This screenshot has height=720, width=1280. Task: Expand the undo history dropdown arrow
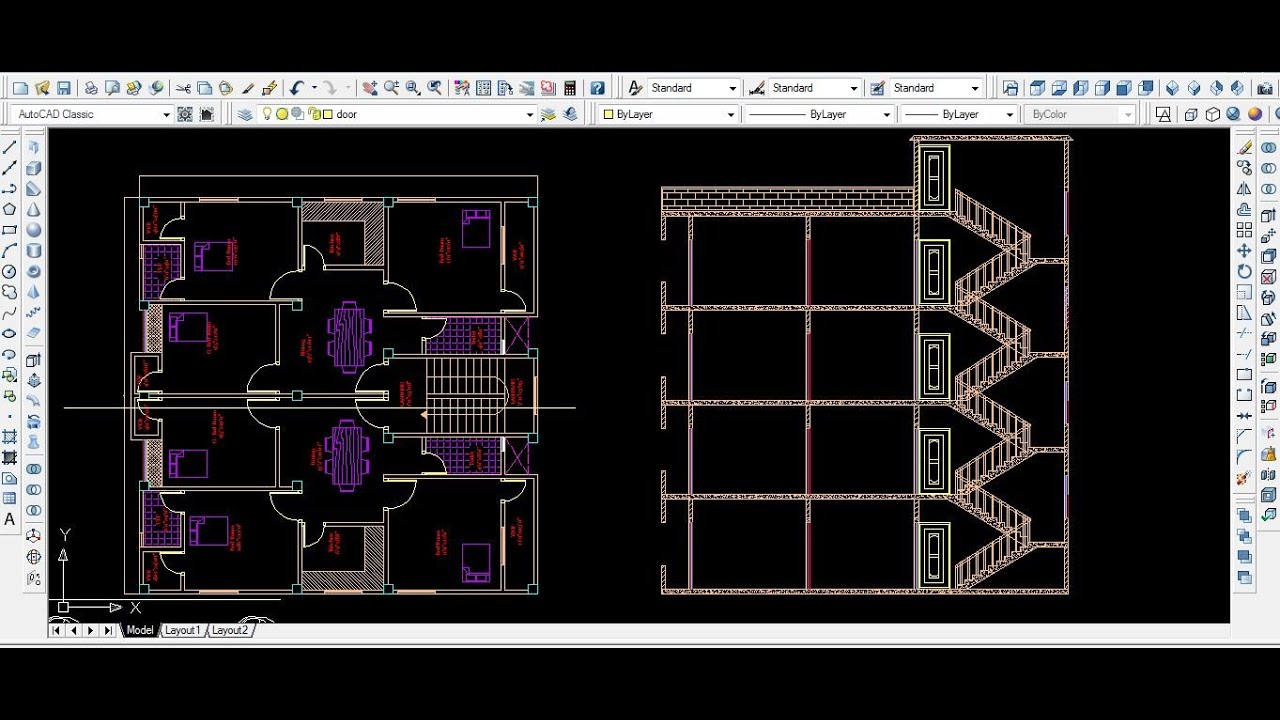(314, 88)
